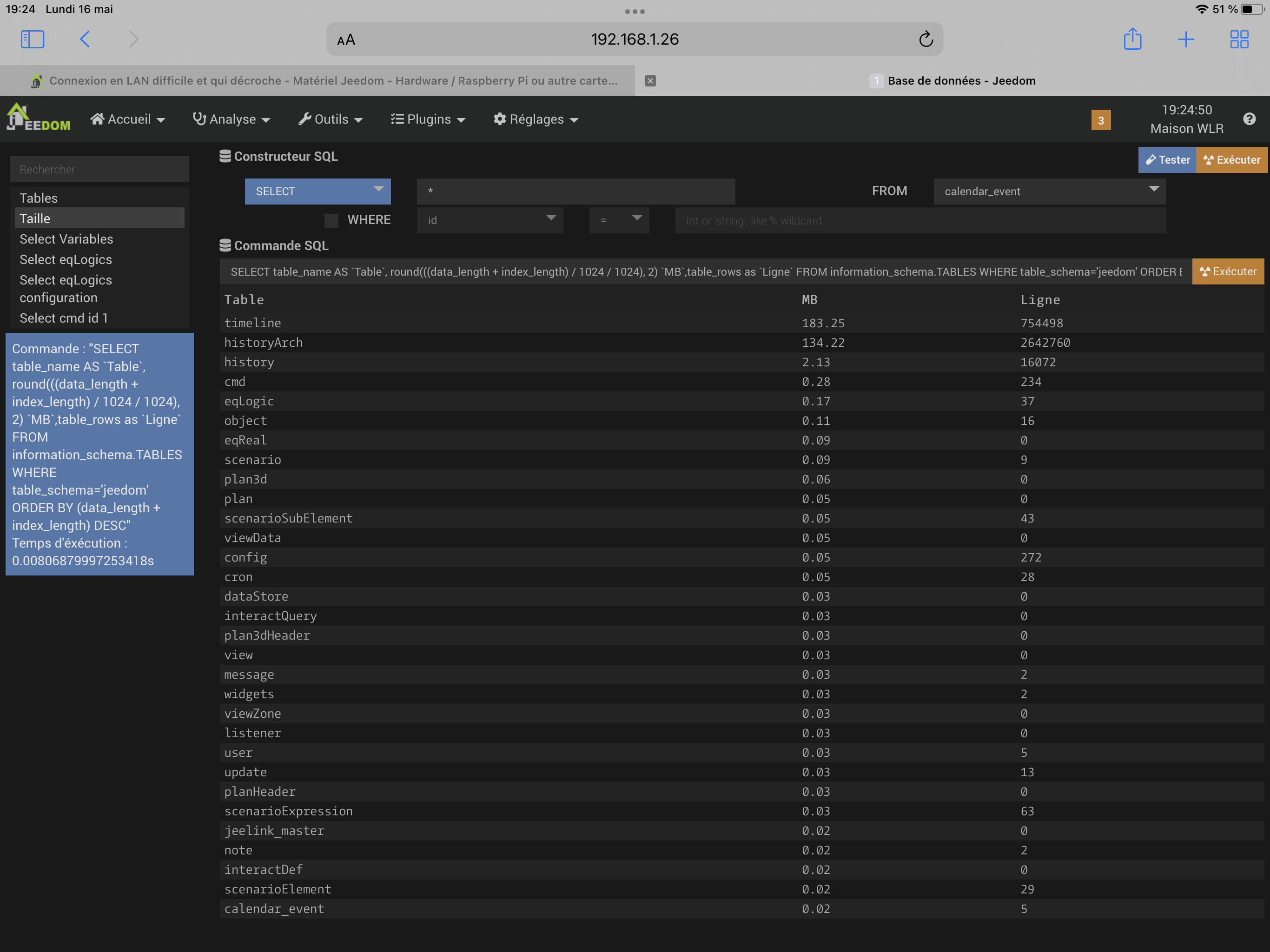Click the page reload icon
1270x952 pixels.
coord(925,39)
